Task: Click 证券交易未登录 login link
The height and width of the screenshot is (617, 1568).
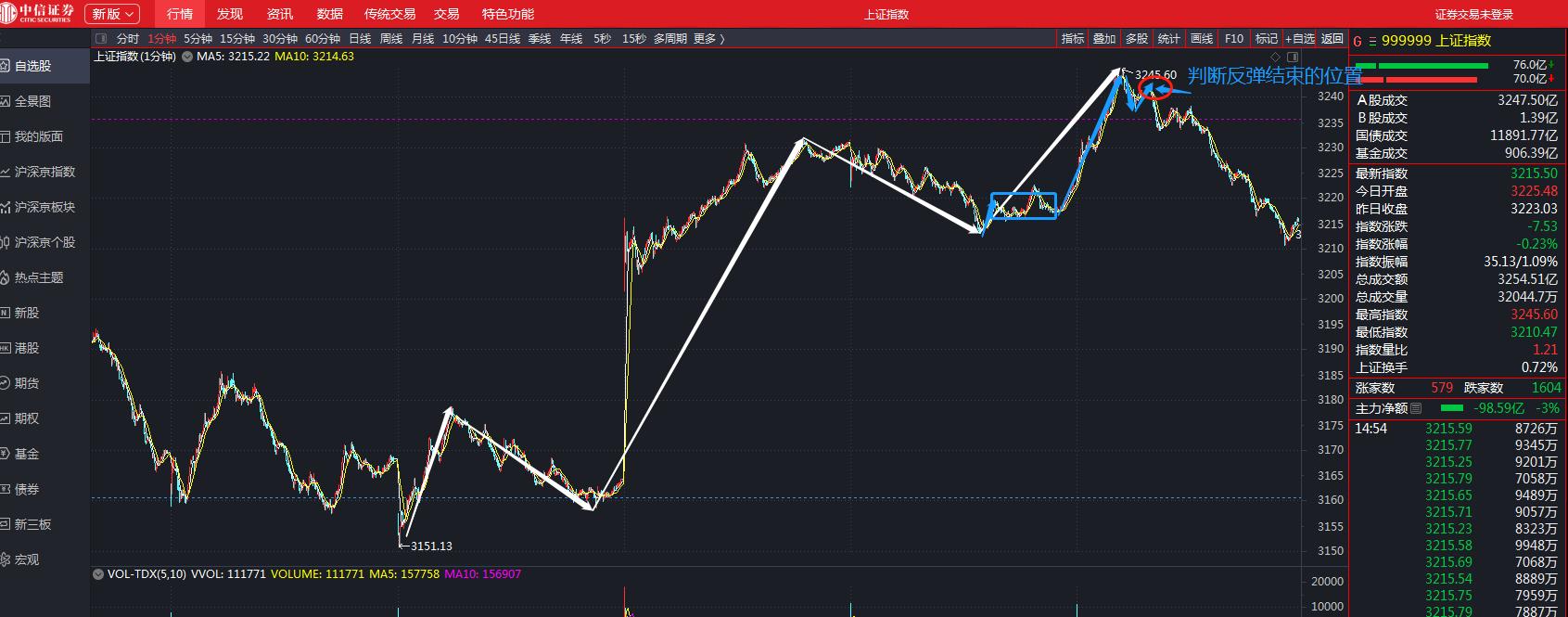Action: pos(1473,14)
